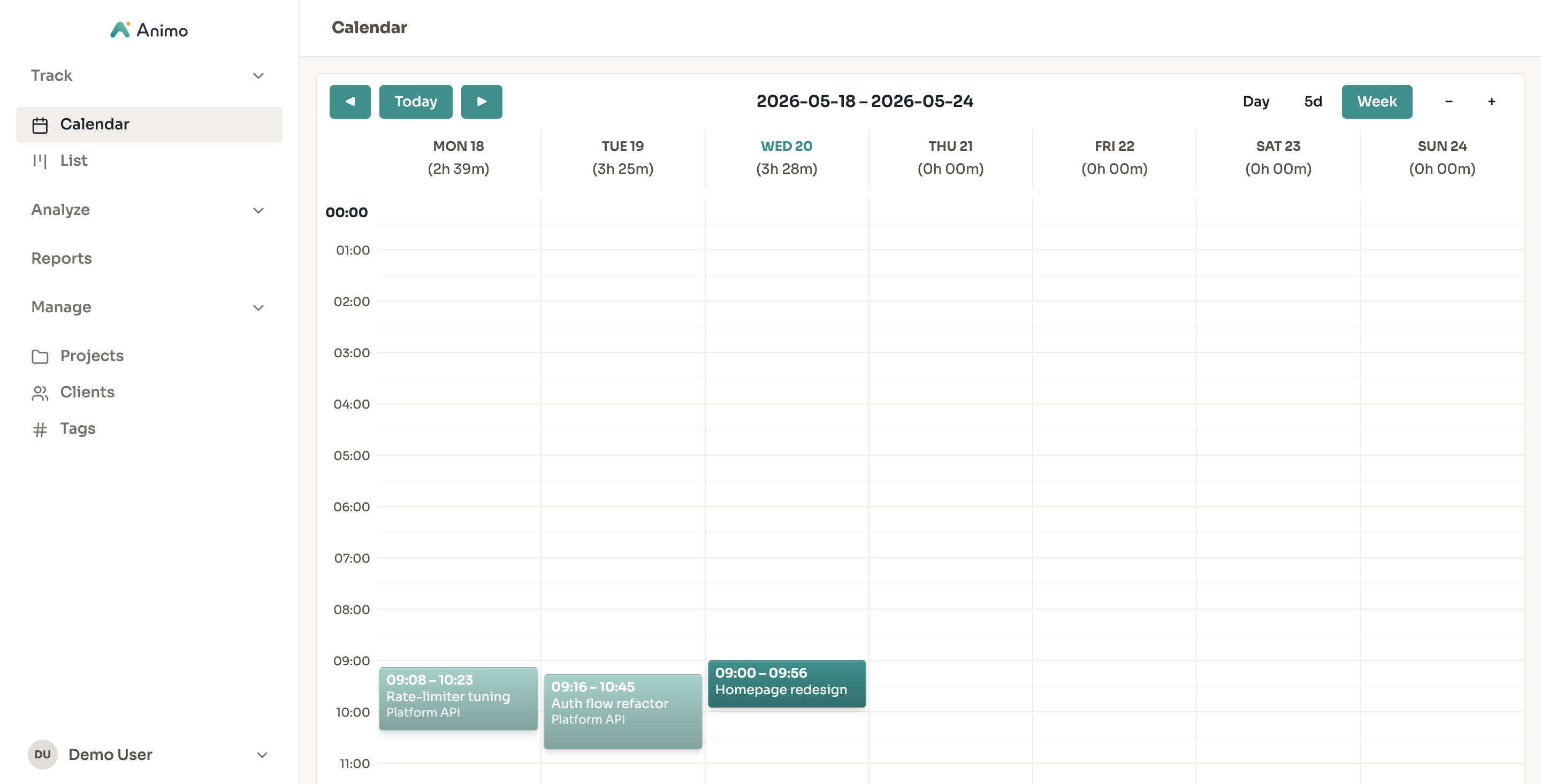Image resolution: width=1541 pixels, height=784 pixels.
Task: Select the Week view
Action: tap(1377, 102)
